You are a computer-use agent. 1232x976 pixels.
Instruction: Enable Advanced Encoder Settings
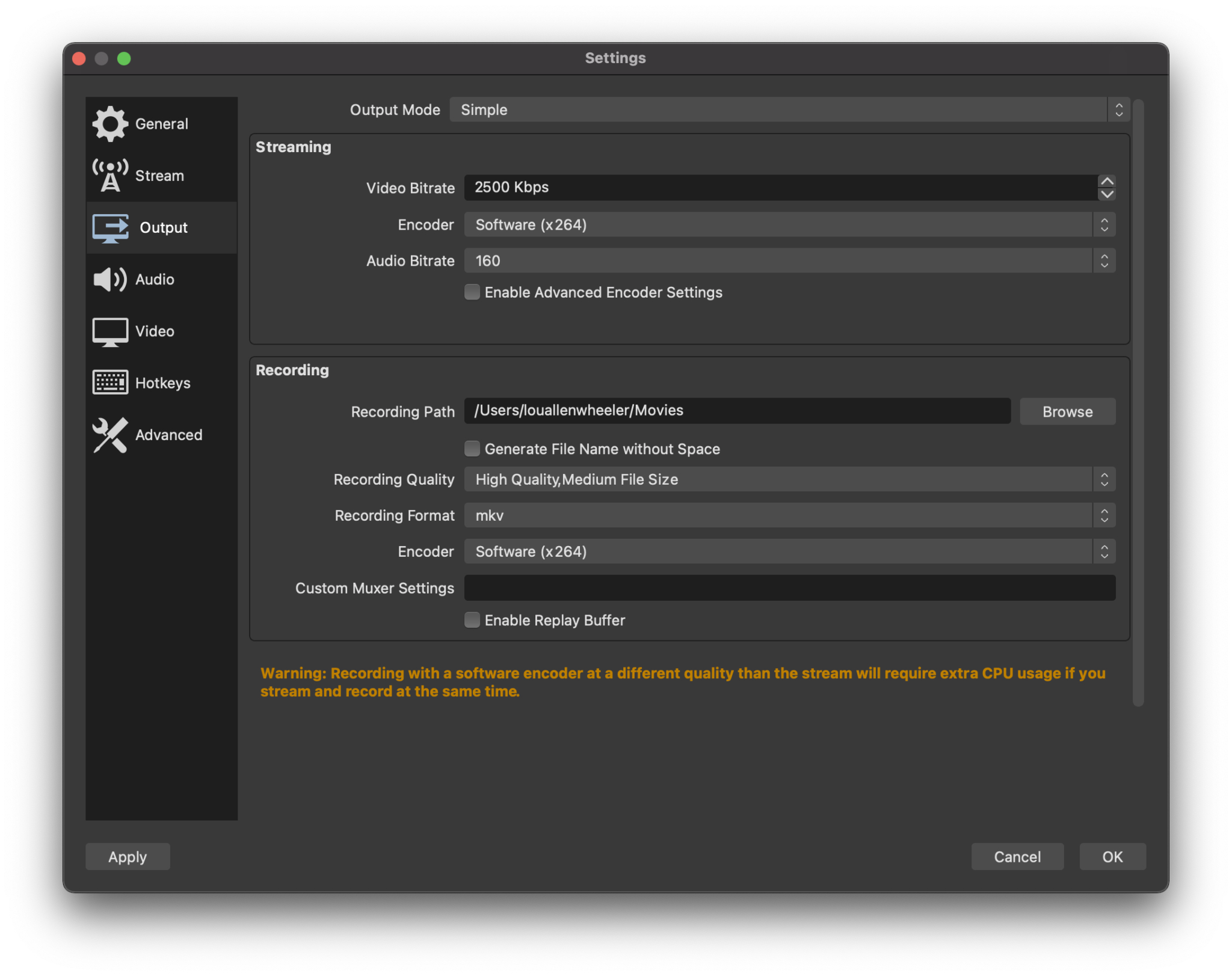[x=472, y=292]
